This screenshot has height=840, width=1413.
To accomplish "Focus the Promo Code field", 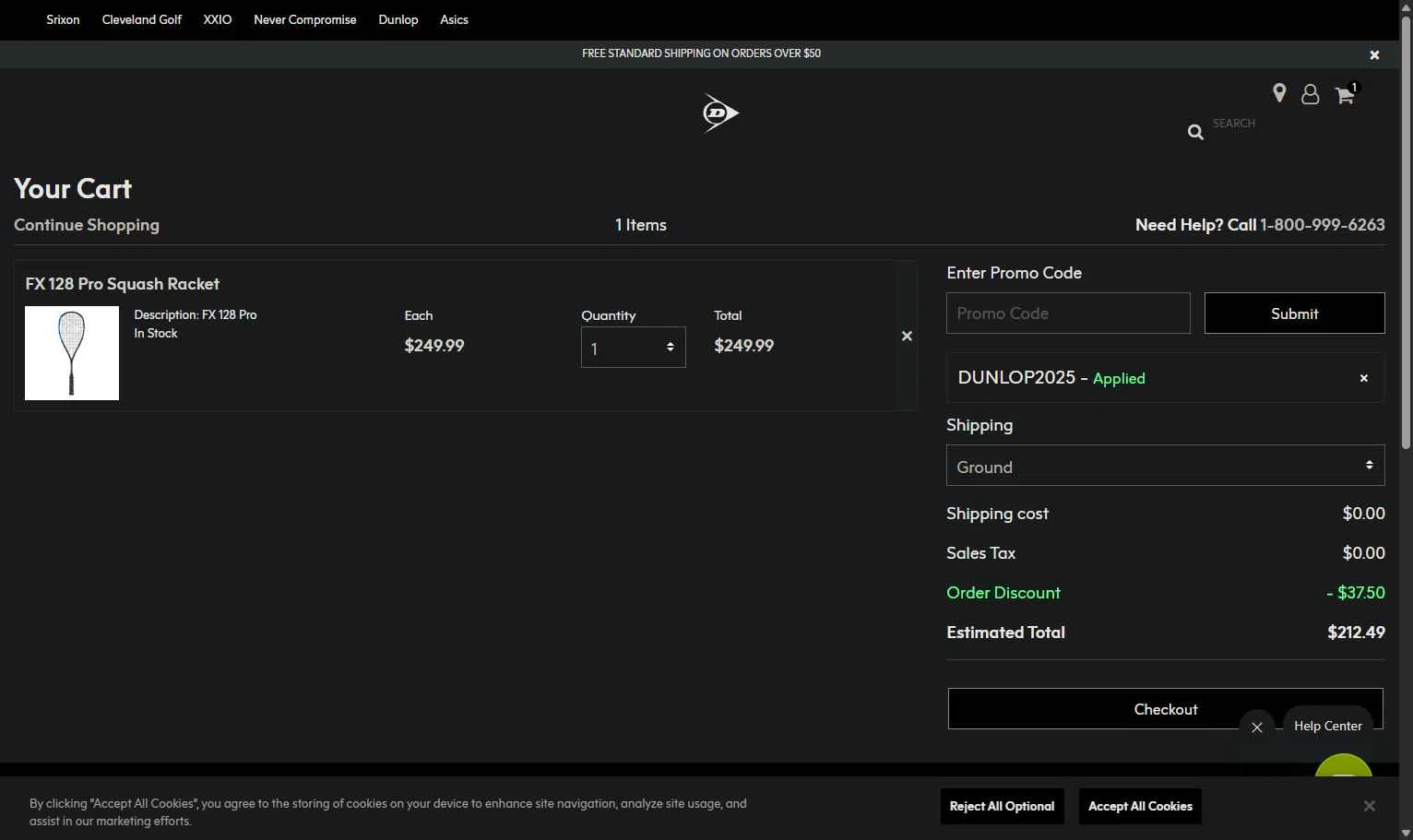I will [x=1068, y=314].
